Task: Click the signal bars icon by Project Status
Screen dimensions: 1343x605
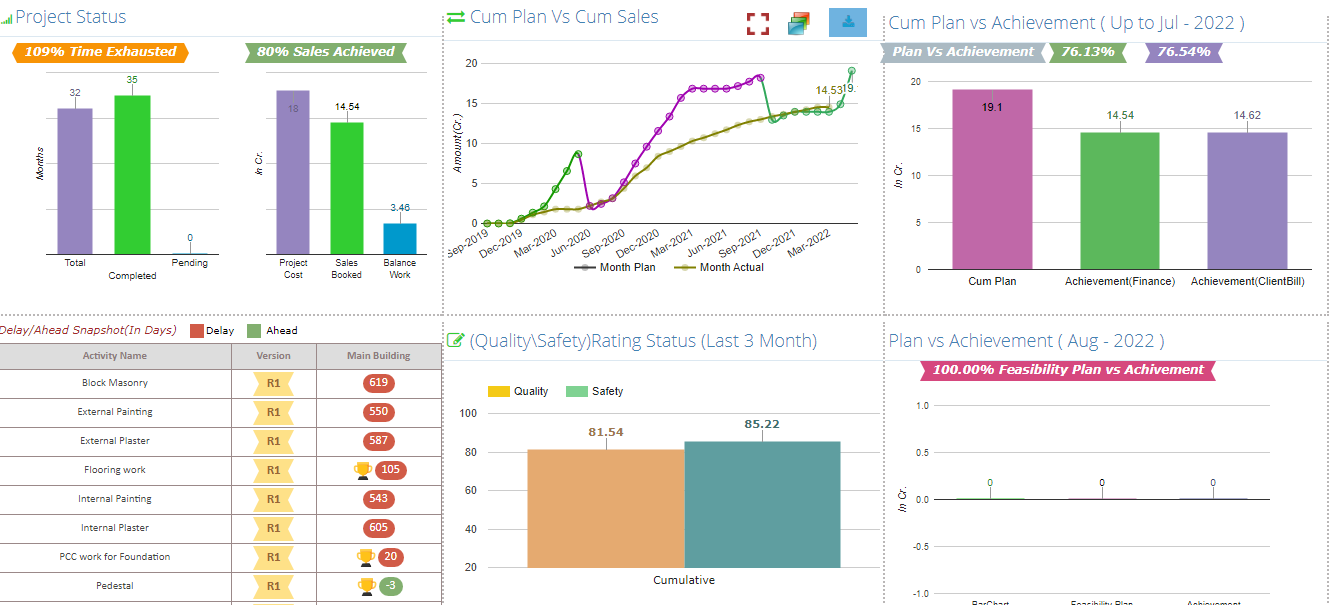Action: (7, 19)
